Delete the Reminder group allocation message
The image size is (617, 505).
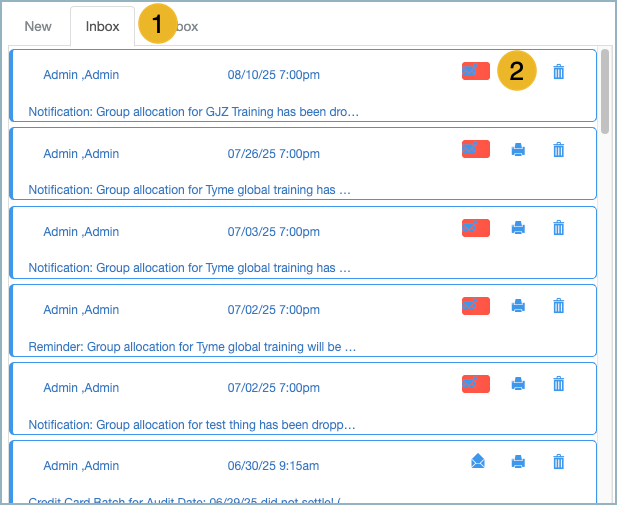click(559, 306)
